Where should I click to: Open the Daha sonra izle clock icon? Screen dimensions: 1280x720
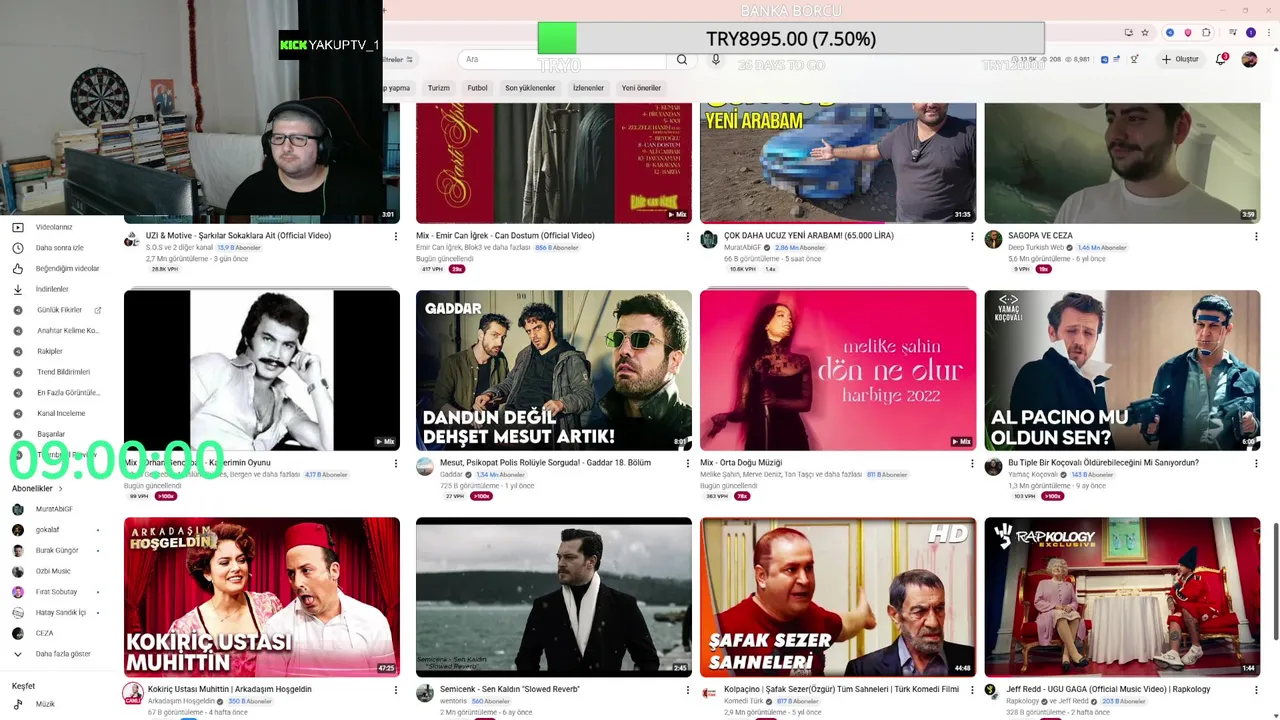click(x=18, y=248)
